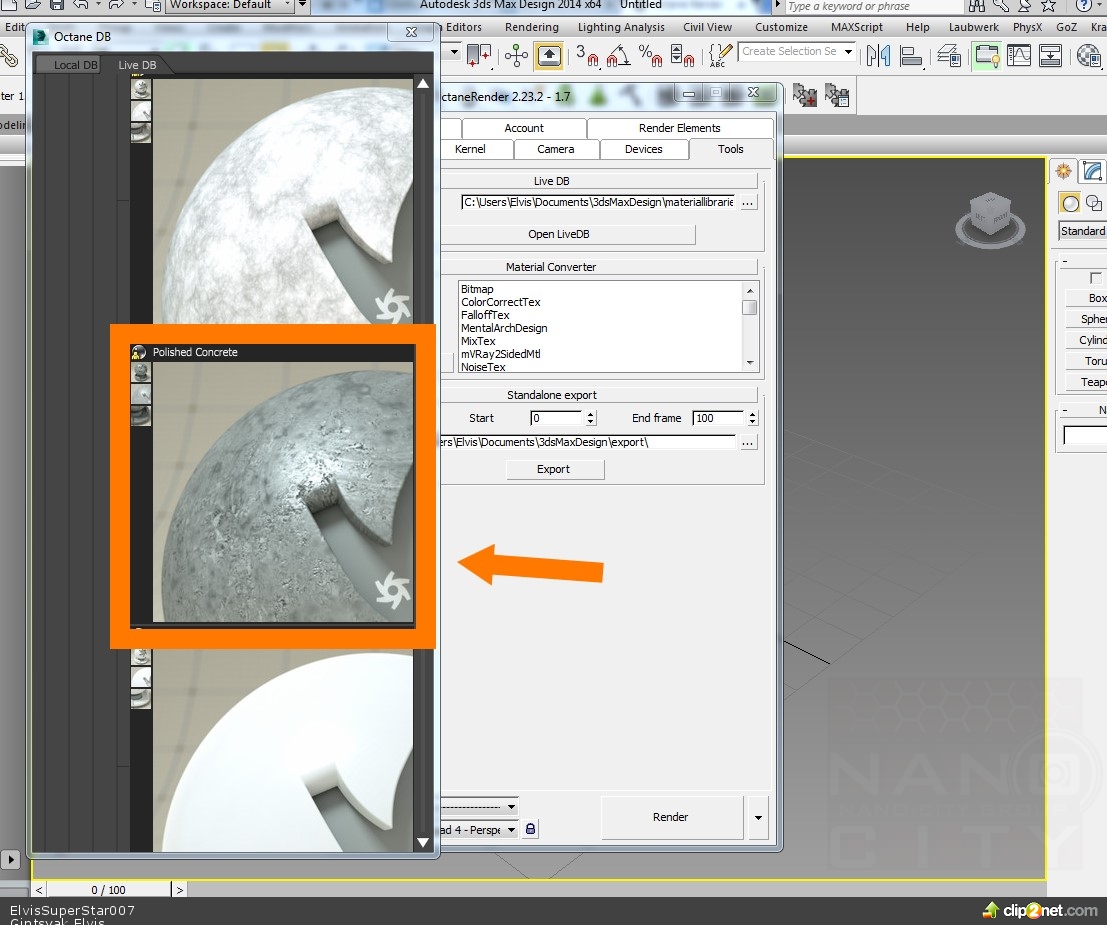The image size is (1107, 925).
Task: Toggle angle snap
Action: [618, 55]
